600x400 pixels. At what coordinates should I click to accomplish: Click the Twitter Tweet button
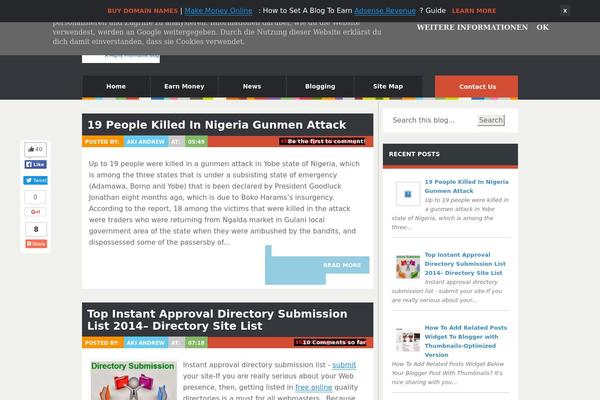tap(36, 180)
